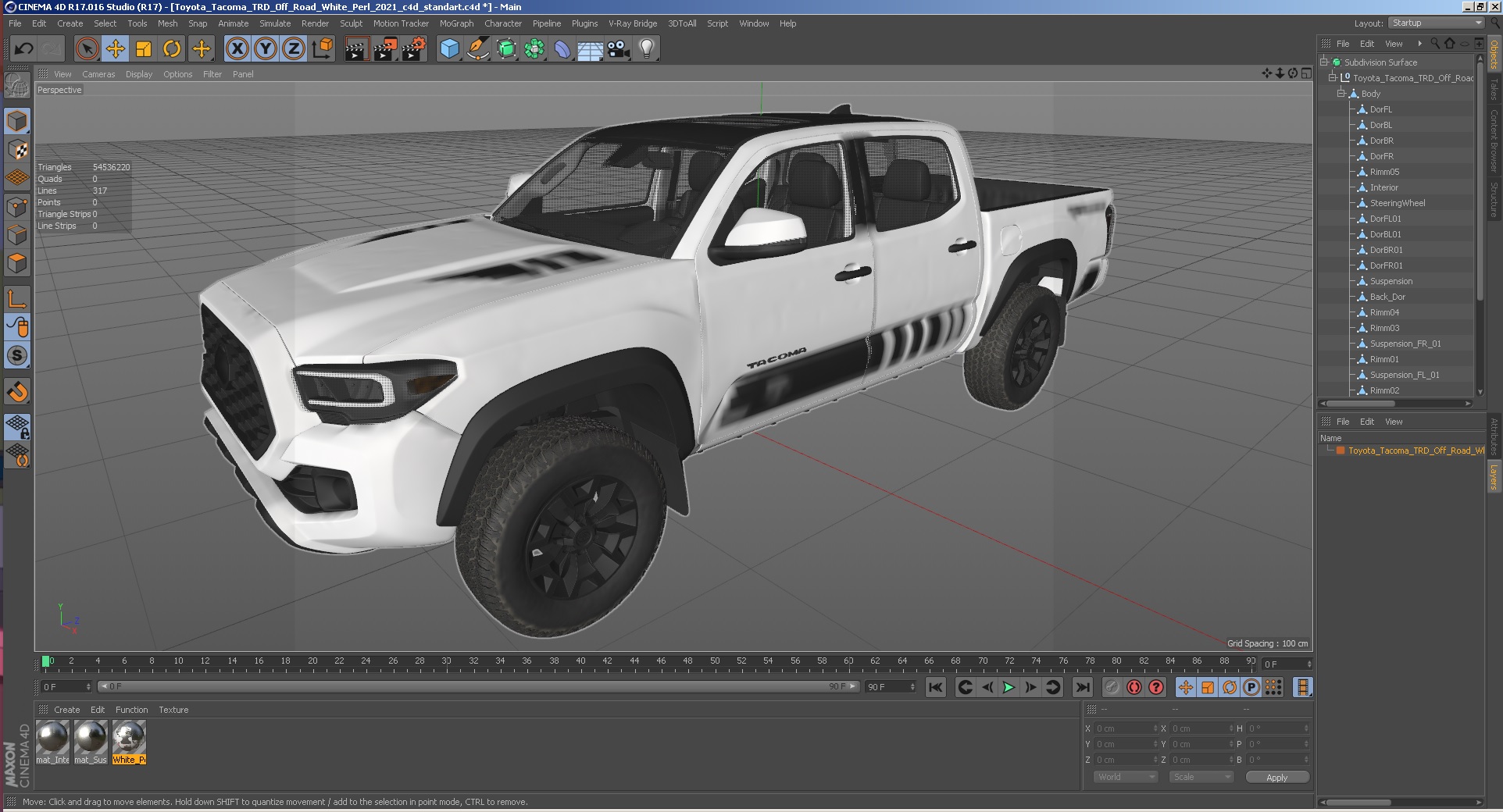The height and width of the screenshot is (812, 1503).
Task: Open the World coordinate dropdown
Action: (x=1125, y=777)
